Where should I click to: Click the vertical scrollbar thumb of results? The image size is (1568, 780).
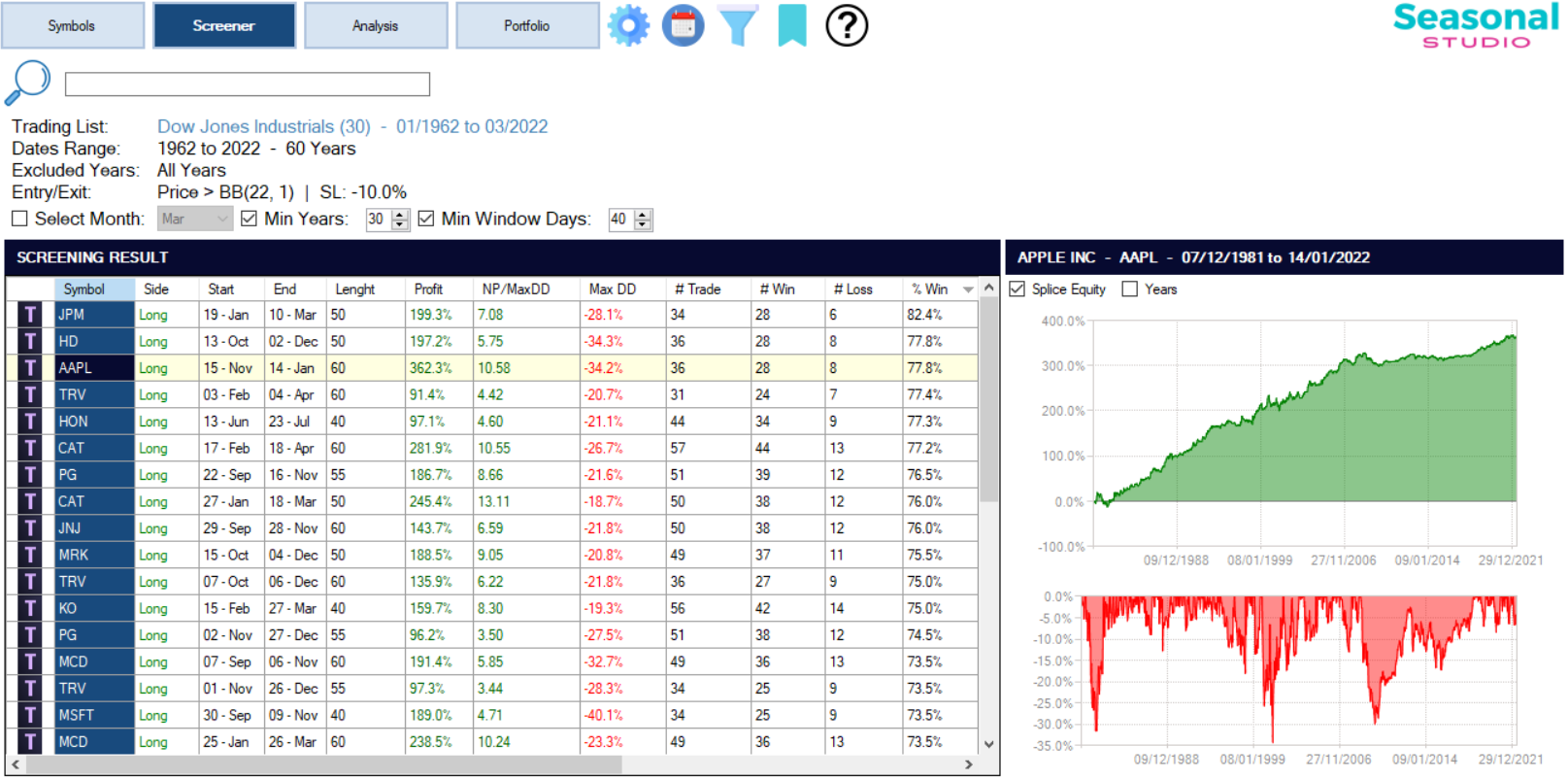pyautogui.click(x=988, y=399)
